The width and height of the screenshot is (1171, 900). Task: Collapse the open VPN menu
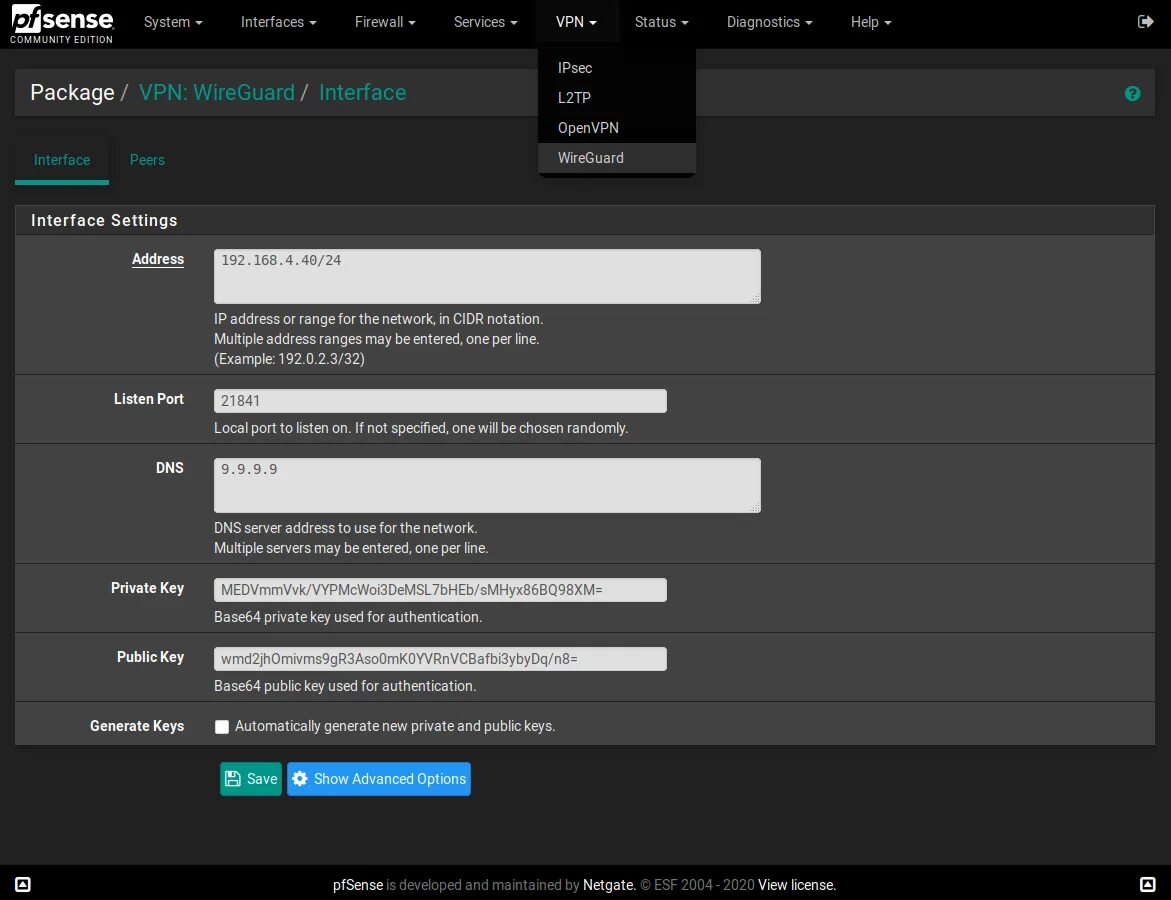pyautogui.click(x=576, y=22)
